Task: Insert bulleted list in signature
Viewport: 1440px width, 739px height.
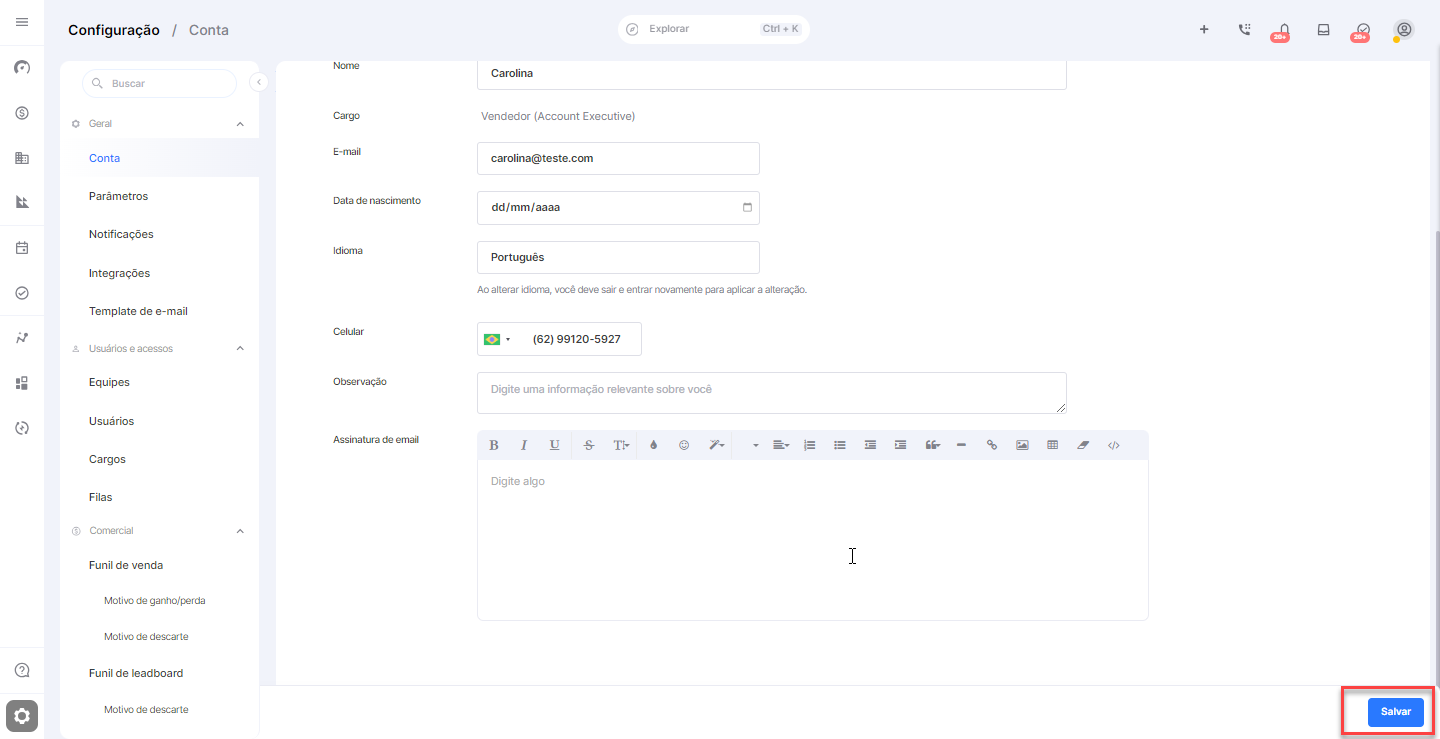Action: click(x=840, y=445)
